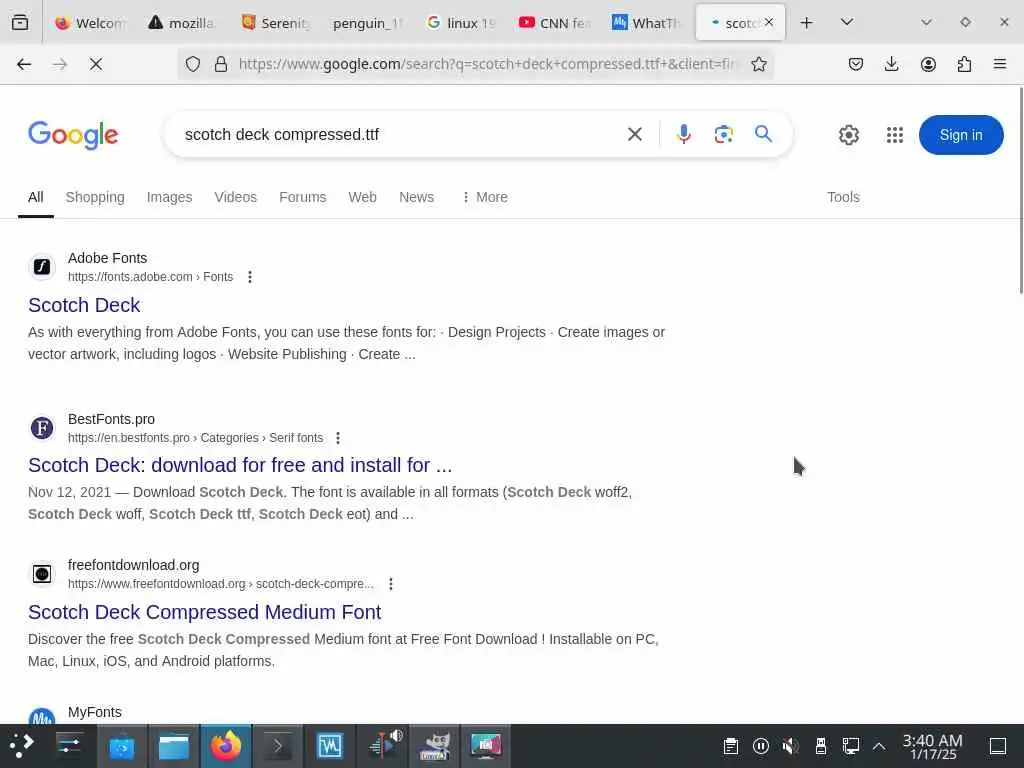Image resolution: width=1024 pixels, height=768 pixels.
Task: Open Scotch Deck Compressed Medium Font link
Action: 204,612
